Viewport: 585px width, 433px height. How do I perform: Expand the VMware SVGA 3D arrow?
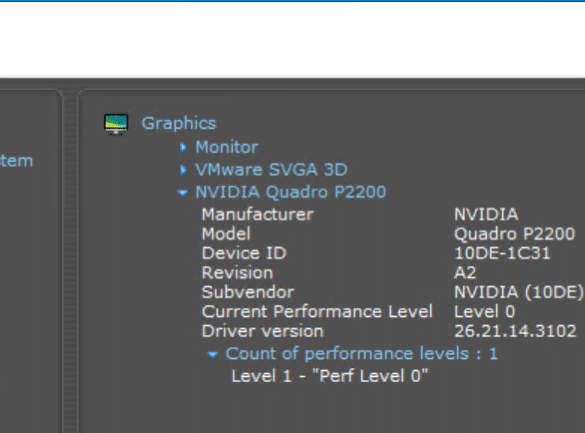tap(183, 170)
